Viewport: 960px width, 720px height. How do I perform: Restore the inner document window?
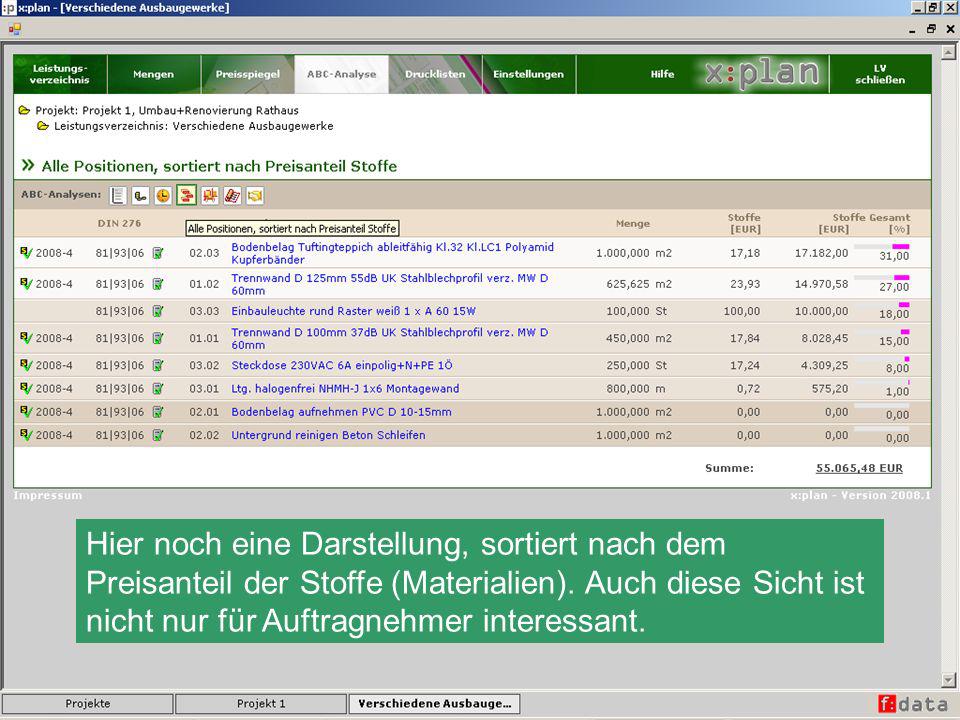click(931, 29)
